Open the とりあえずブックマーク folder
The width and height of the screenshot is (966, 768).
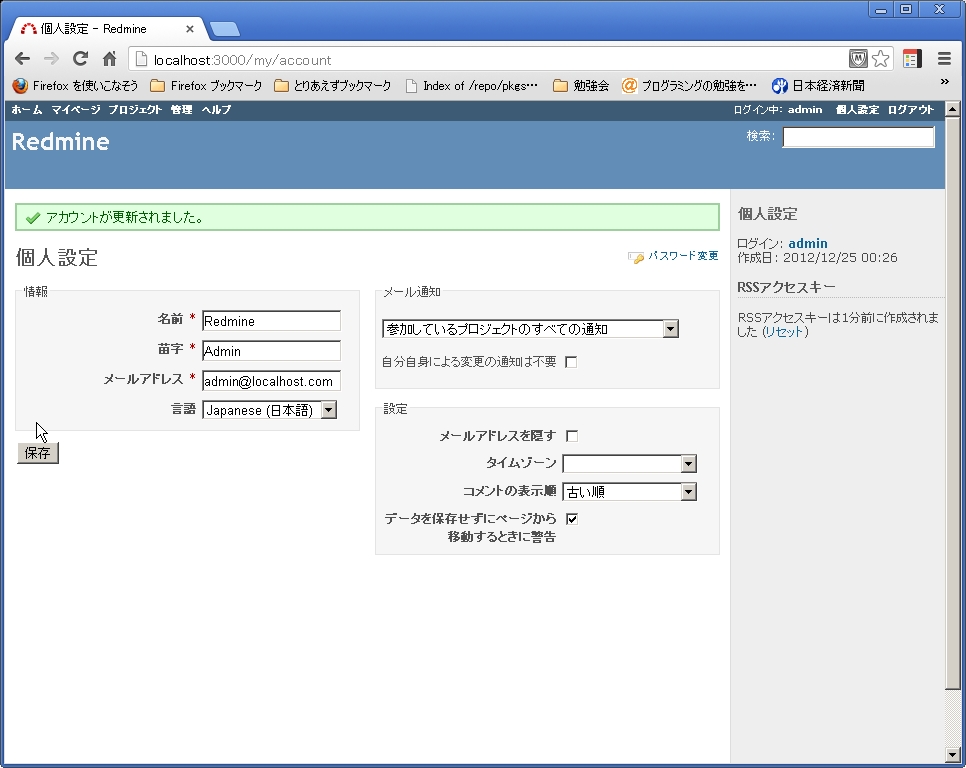click(x=333, y=86)
